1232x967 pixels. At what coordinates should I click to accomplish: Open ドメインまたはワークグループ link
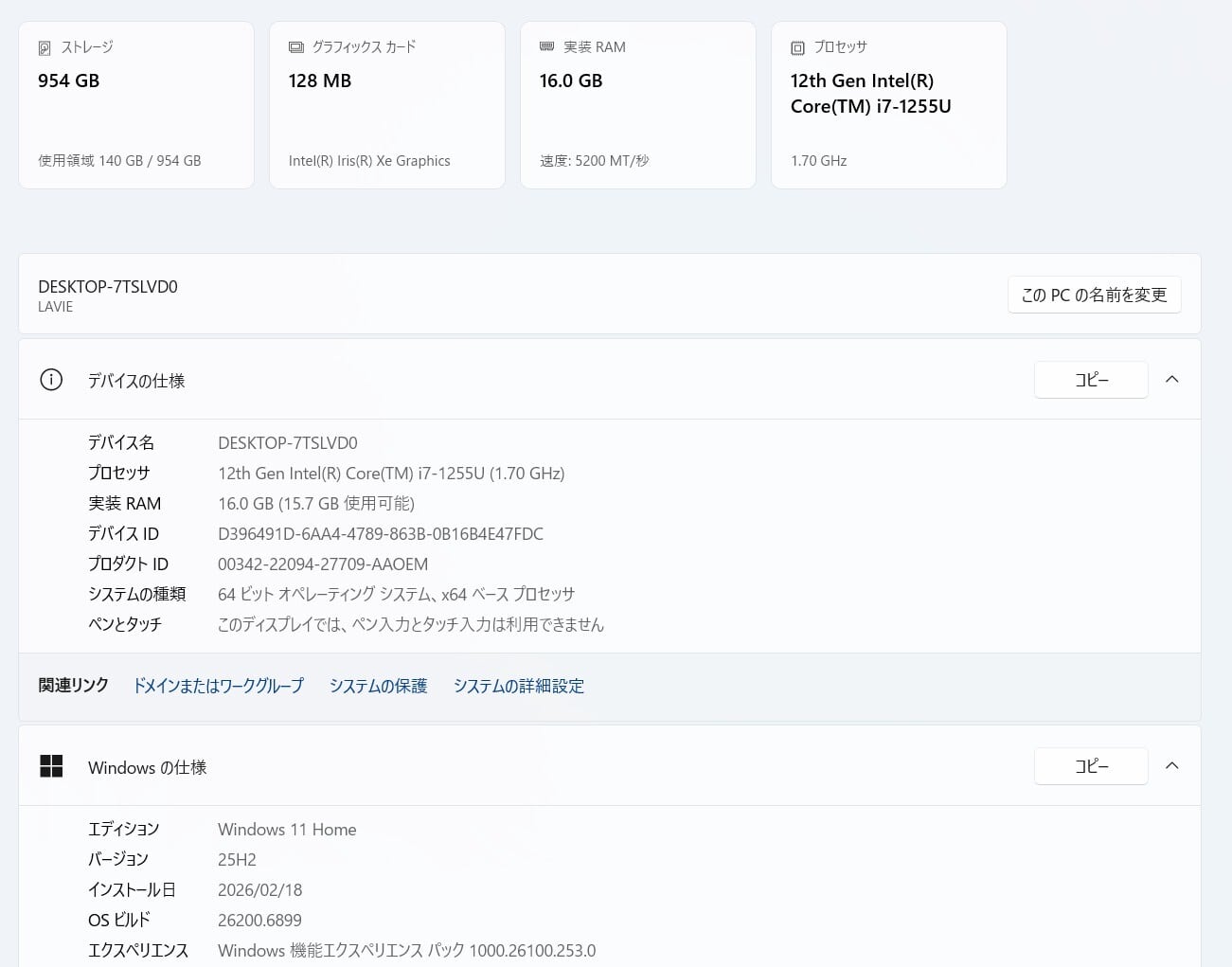pyautogui.click(x=218, y=686)
